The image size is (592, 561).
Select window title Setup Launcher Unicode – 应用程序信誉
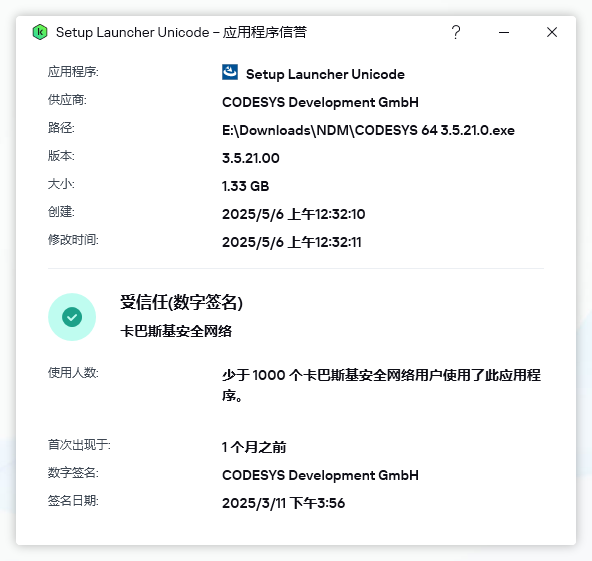[181, 32]
